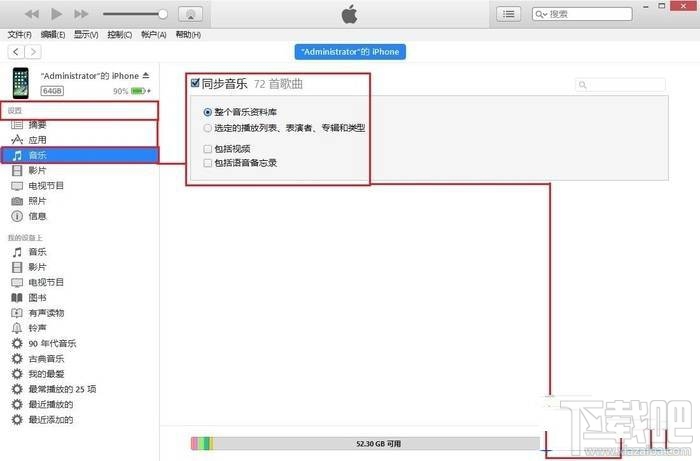Eject the iPhone with eject icon
Screen dimensions: 700x461
coord(146,75)
